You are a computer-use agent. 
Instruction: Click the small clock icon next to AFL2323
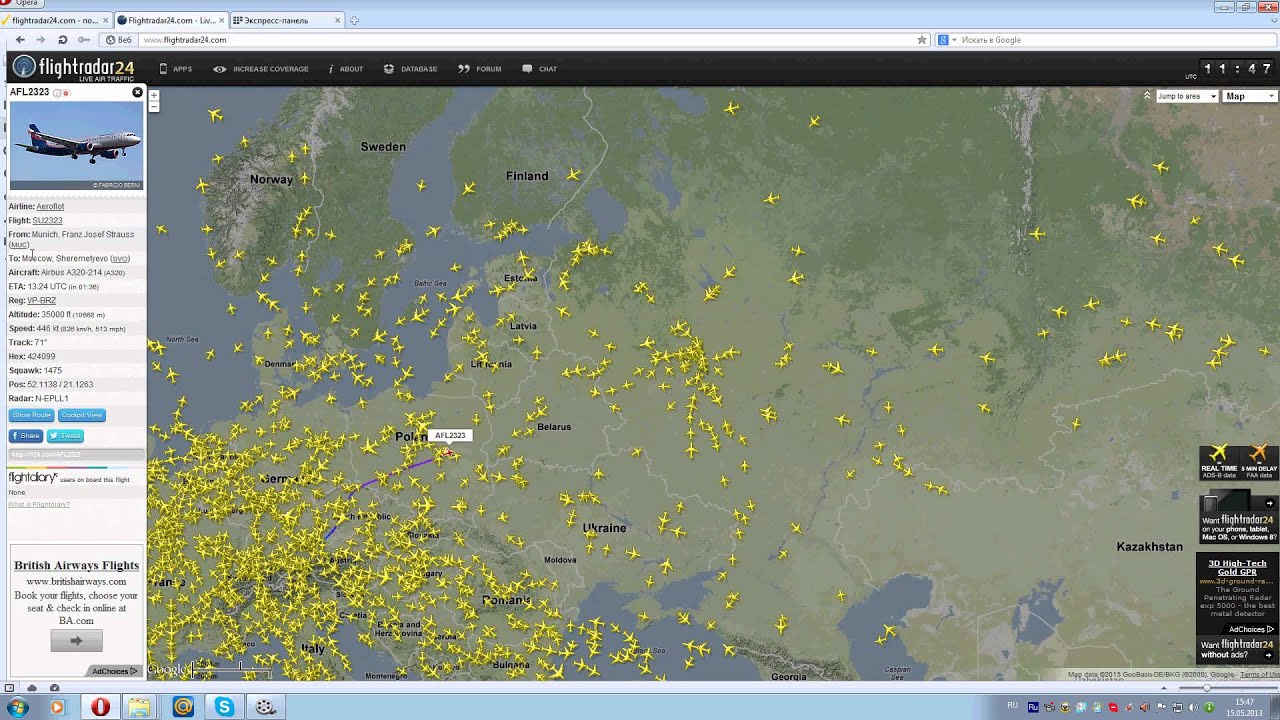[x=58, y=93]
